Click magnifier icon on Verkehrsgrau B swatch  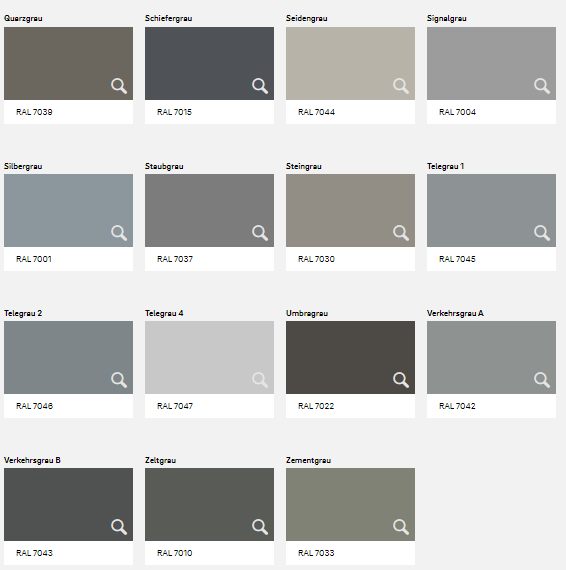click(x=119, y=527)
